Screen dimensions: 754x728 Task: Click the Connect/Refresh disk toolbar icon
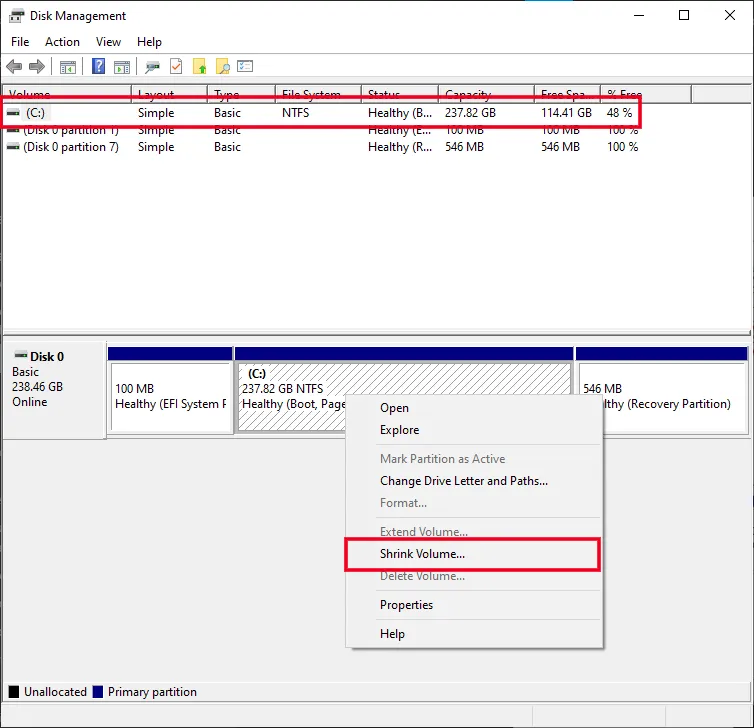(152, 67)
